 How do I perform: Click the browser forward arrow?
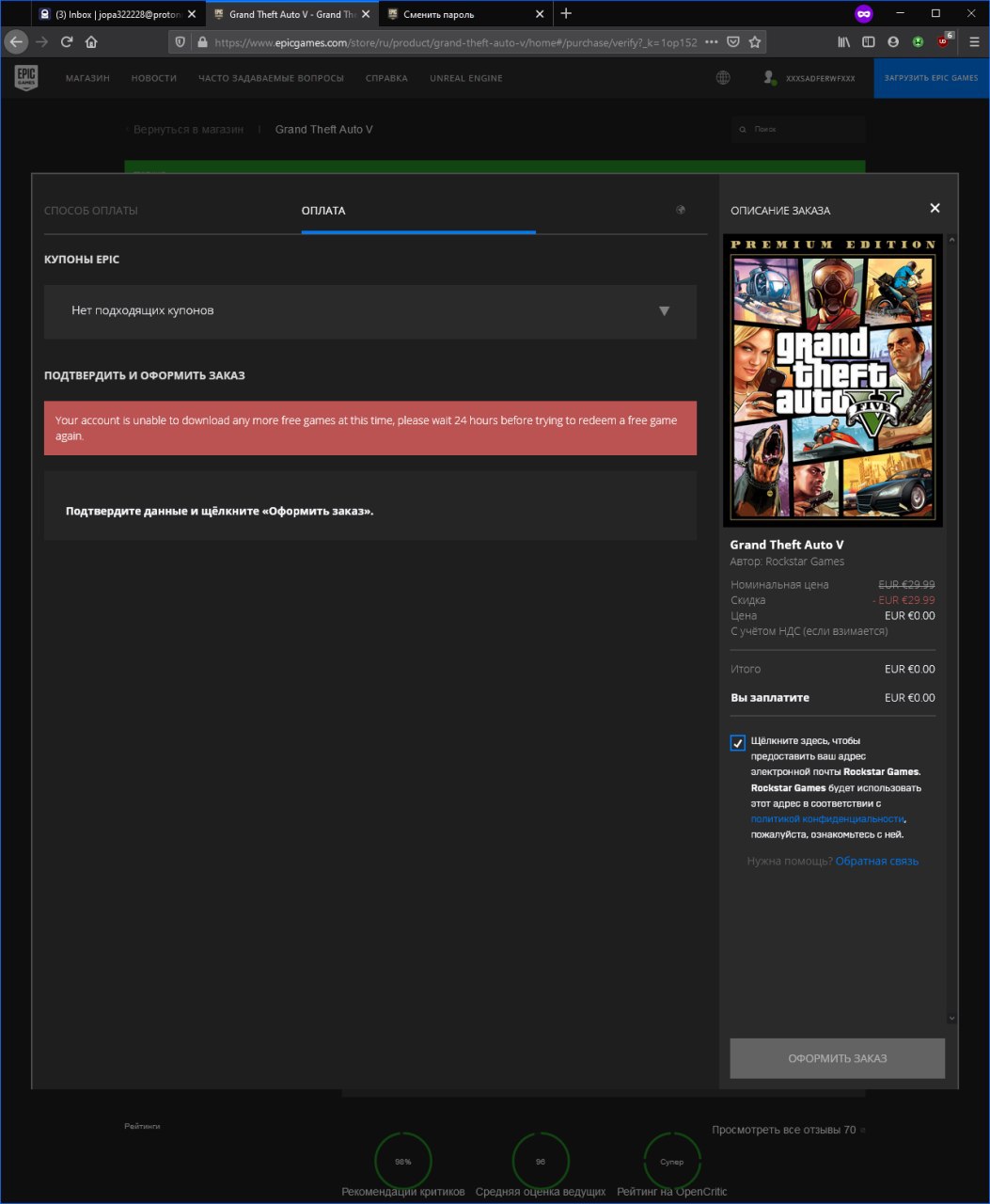41,41
